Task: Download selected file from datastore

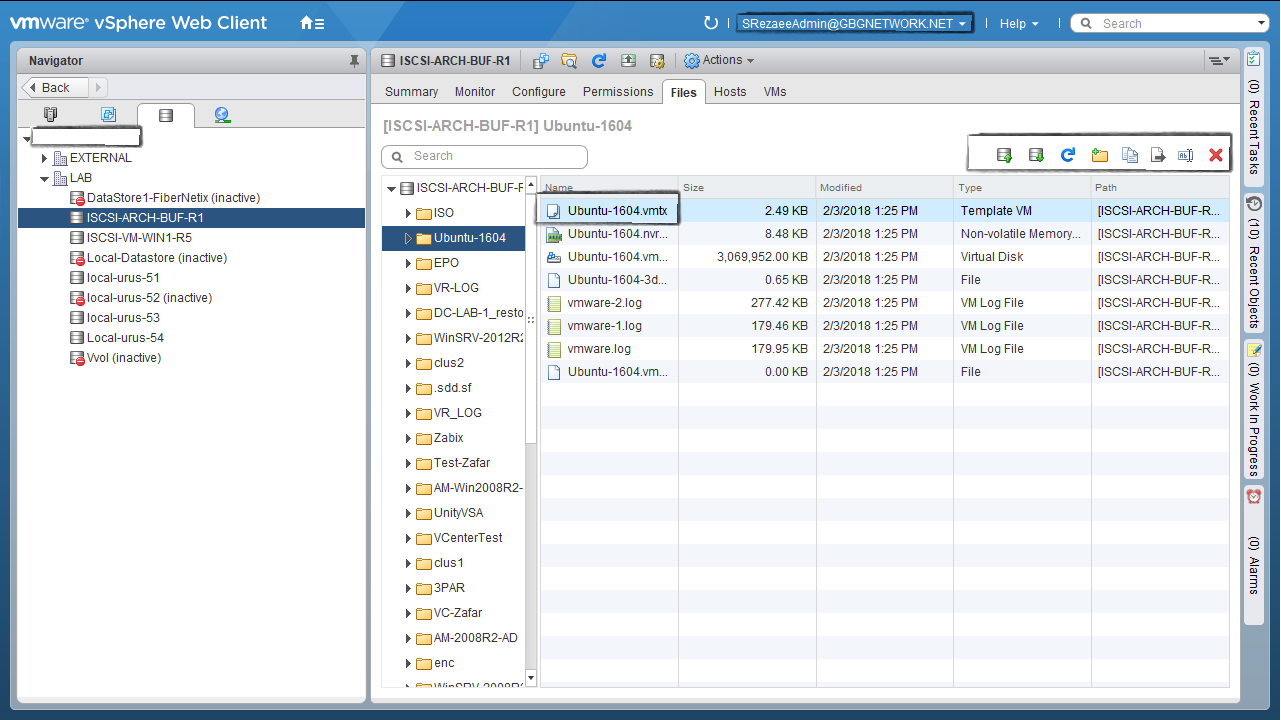Action: 1037,155
